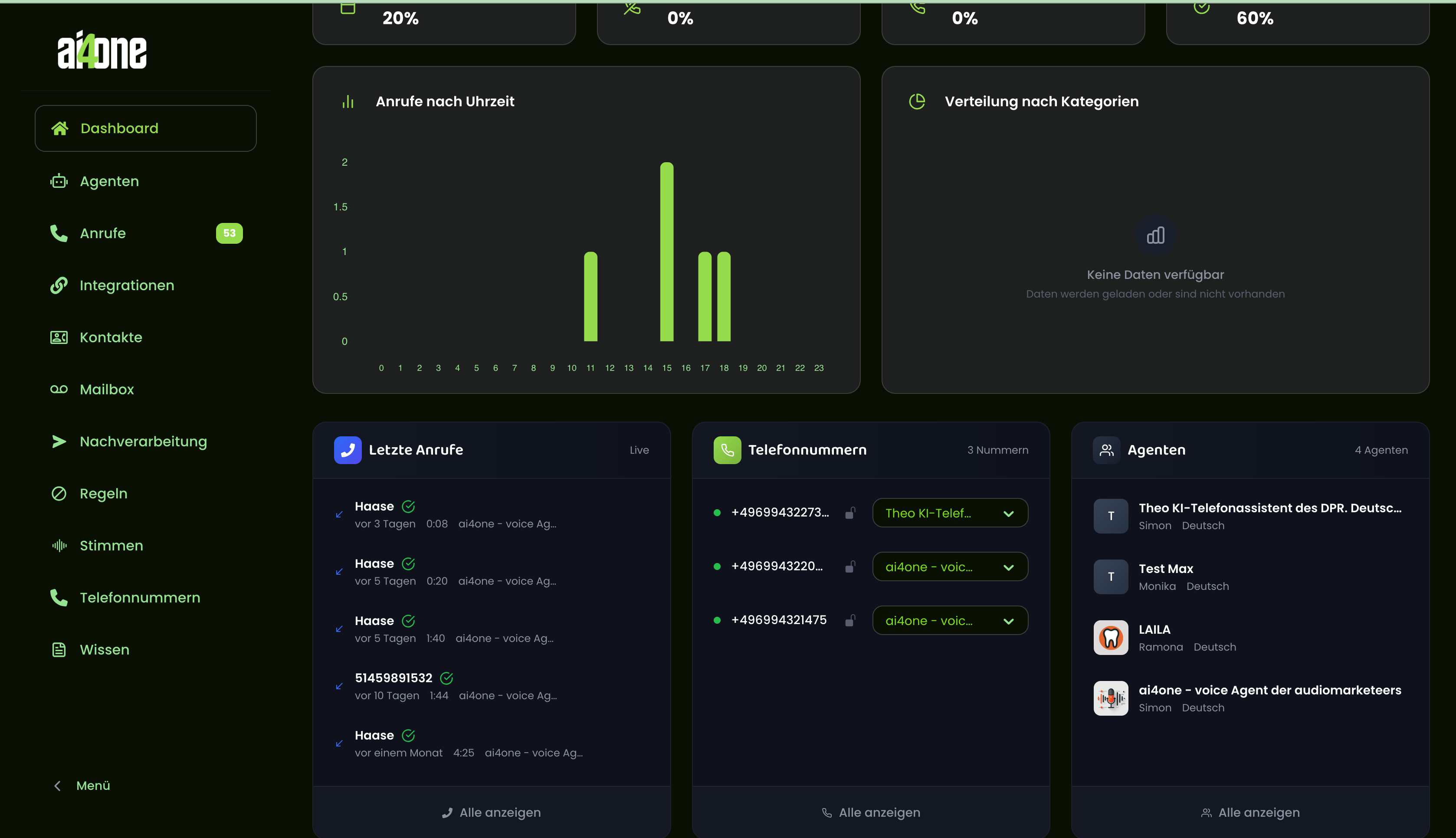The image size is (1456, 838).
Task: Select the Anrufe phone icon in sidebar
Action: click(x=59, y=233)
